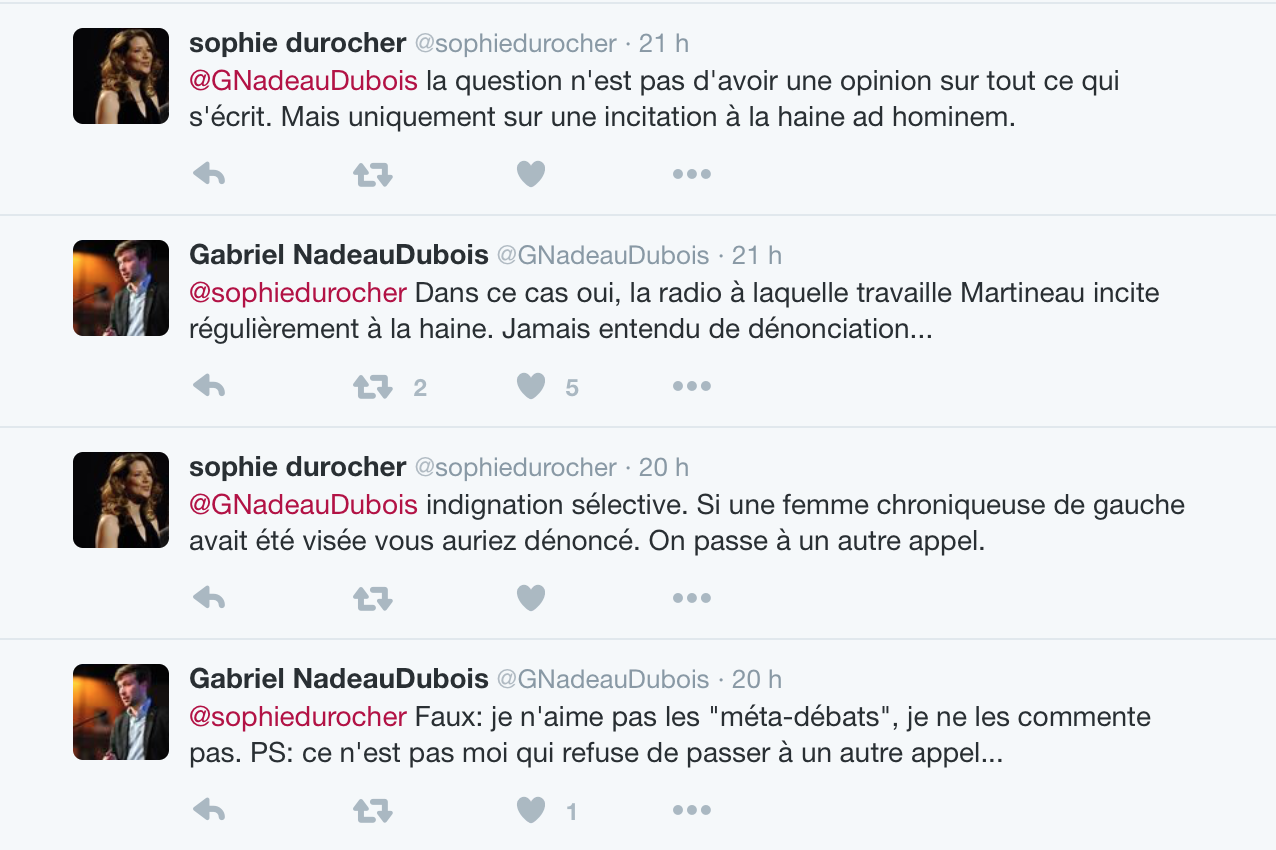Open the @GNadeauDubois mention in first tweet
Viewport: 1276px width, 850px height.
(x=303, y=82)
